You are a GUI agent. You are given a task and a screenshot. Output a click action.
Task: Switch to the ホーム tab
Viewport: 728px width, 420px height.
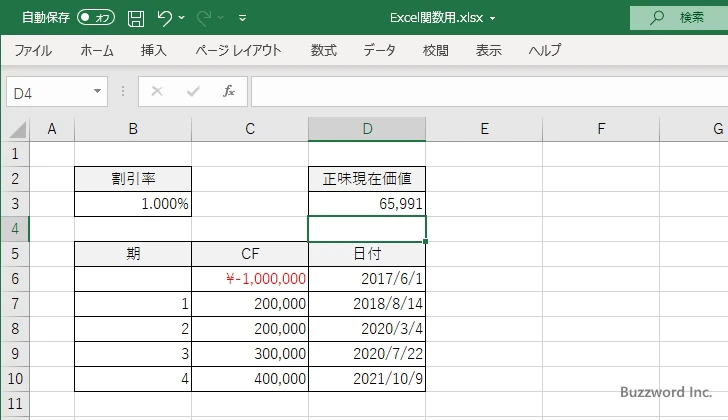tap(97, 50)
